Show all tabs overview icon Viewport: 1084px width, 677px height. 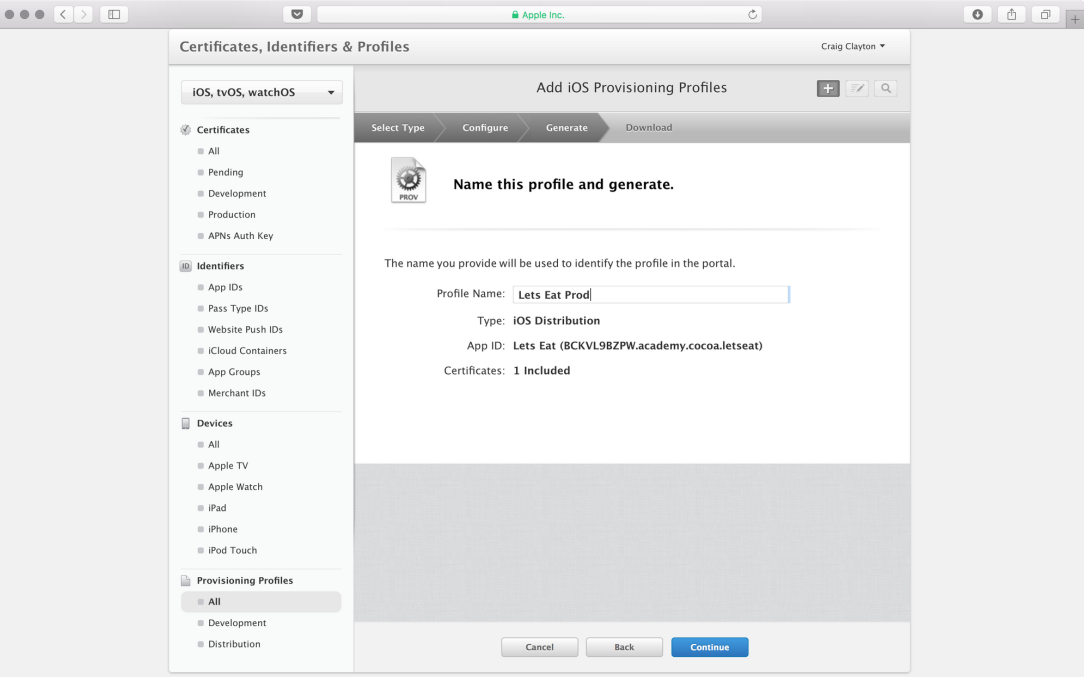pyautogui.click(x=1045, y=15)
